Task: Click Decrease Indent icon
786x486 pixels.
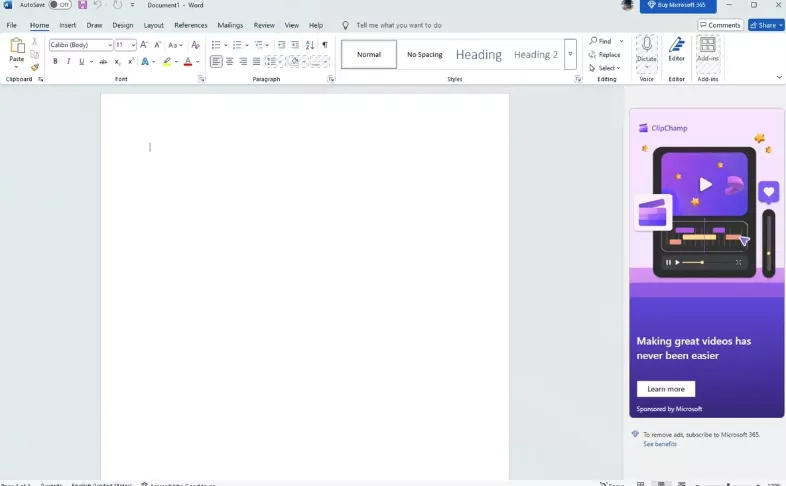Action: click(x=282, y=45)
